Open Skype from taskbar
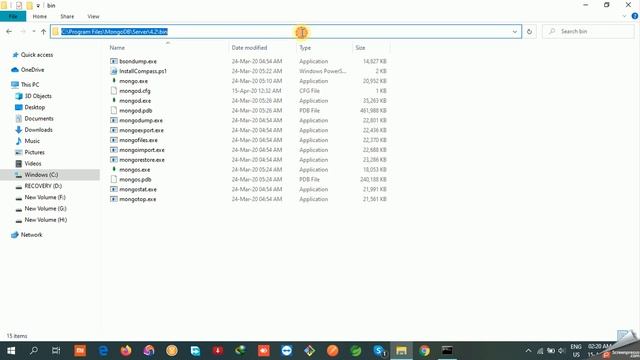This screenshot has height=360, width=640. coord(379,351)
